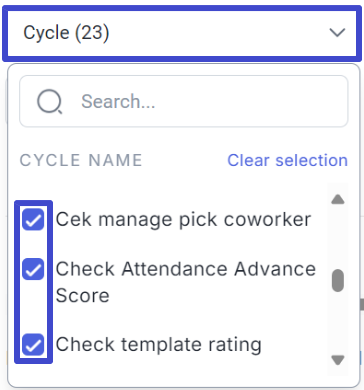Viewport: 364px width, 390px height.
Task: Select the Cek manage pick coworker option label
Action: pos(183,220)
